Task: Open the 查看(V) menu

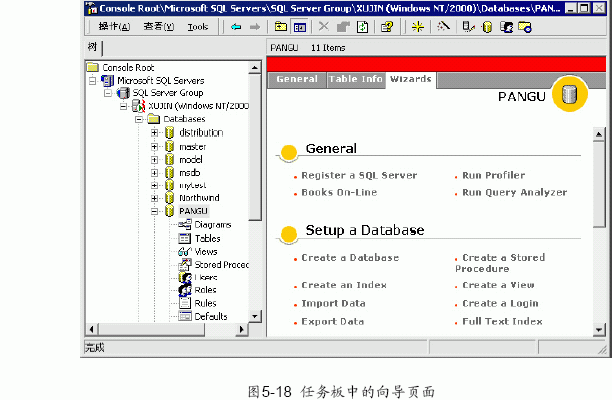Action: (x=158, y=27)
